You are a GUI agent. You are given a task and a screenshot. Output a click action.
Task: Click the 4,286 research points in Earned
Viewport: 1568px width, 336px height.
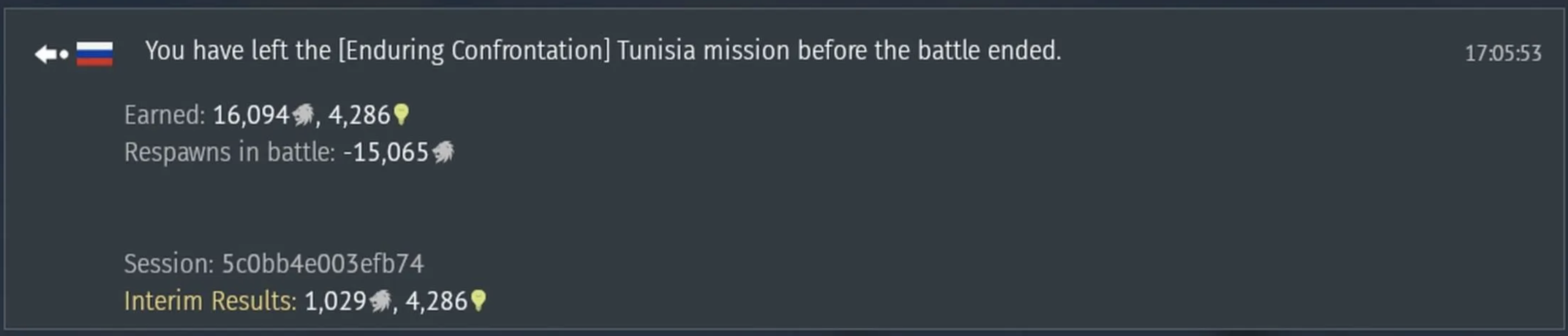click(x=359, y=115)
